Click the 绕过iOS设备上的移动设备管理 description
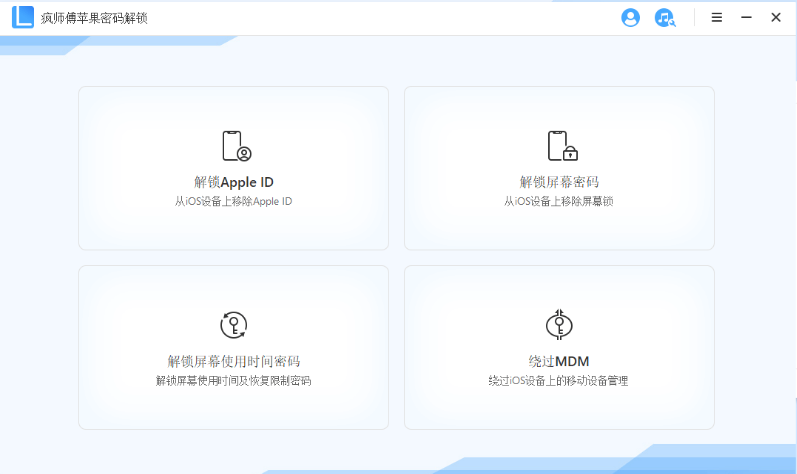This screenshot has height=474, width=797. click(x=559, y=380)
